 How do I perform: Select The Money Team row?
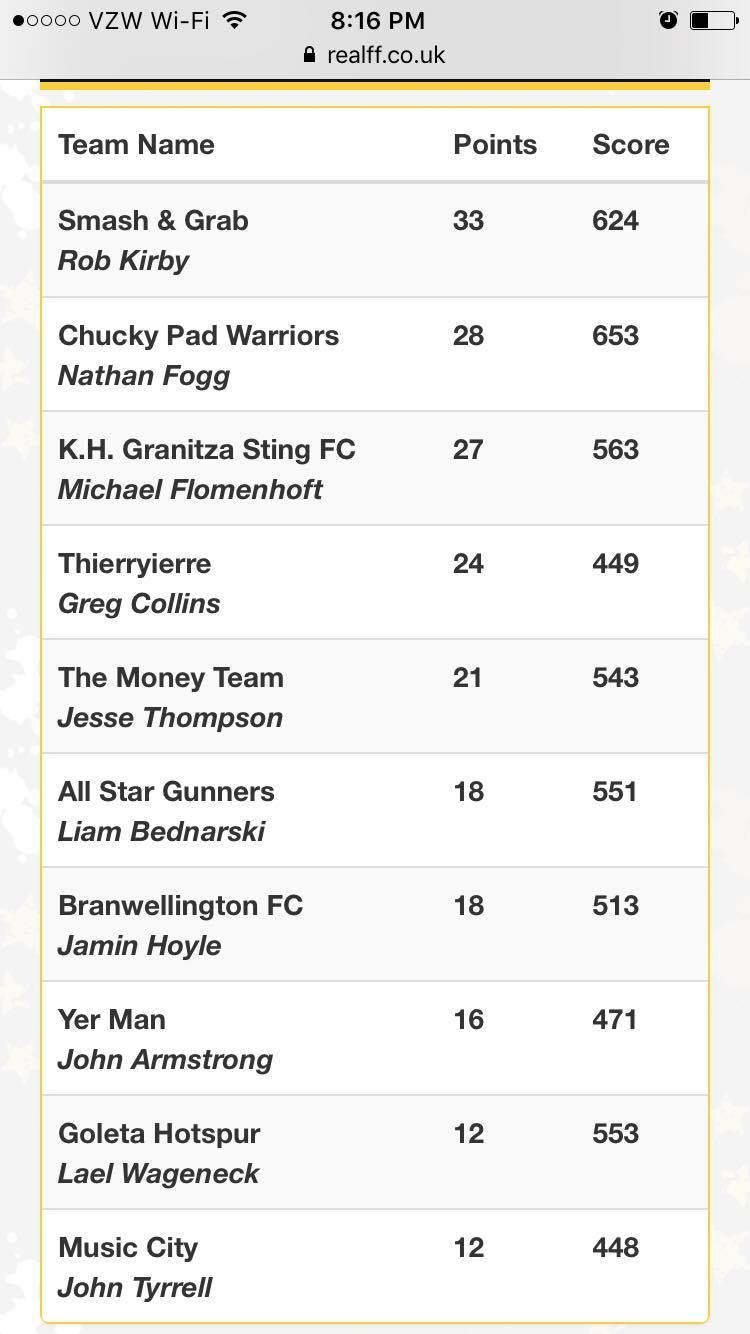171,678
